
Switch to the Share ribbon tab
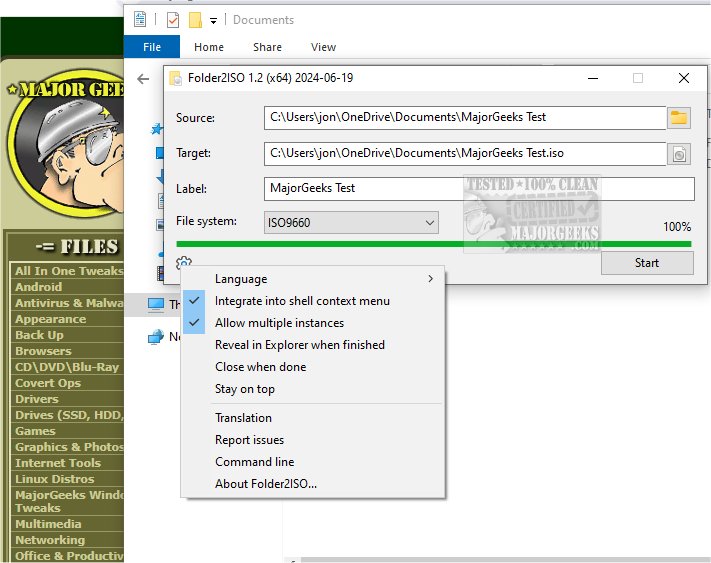pos(267,47)
